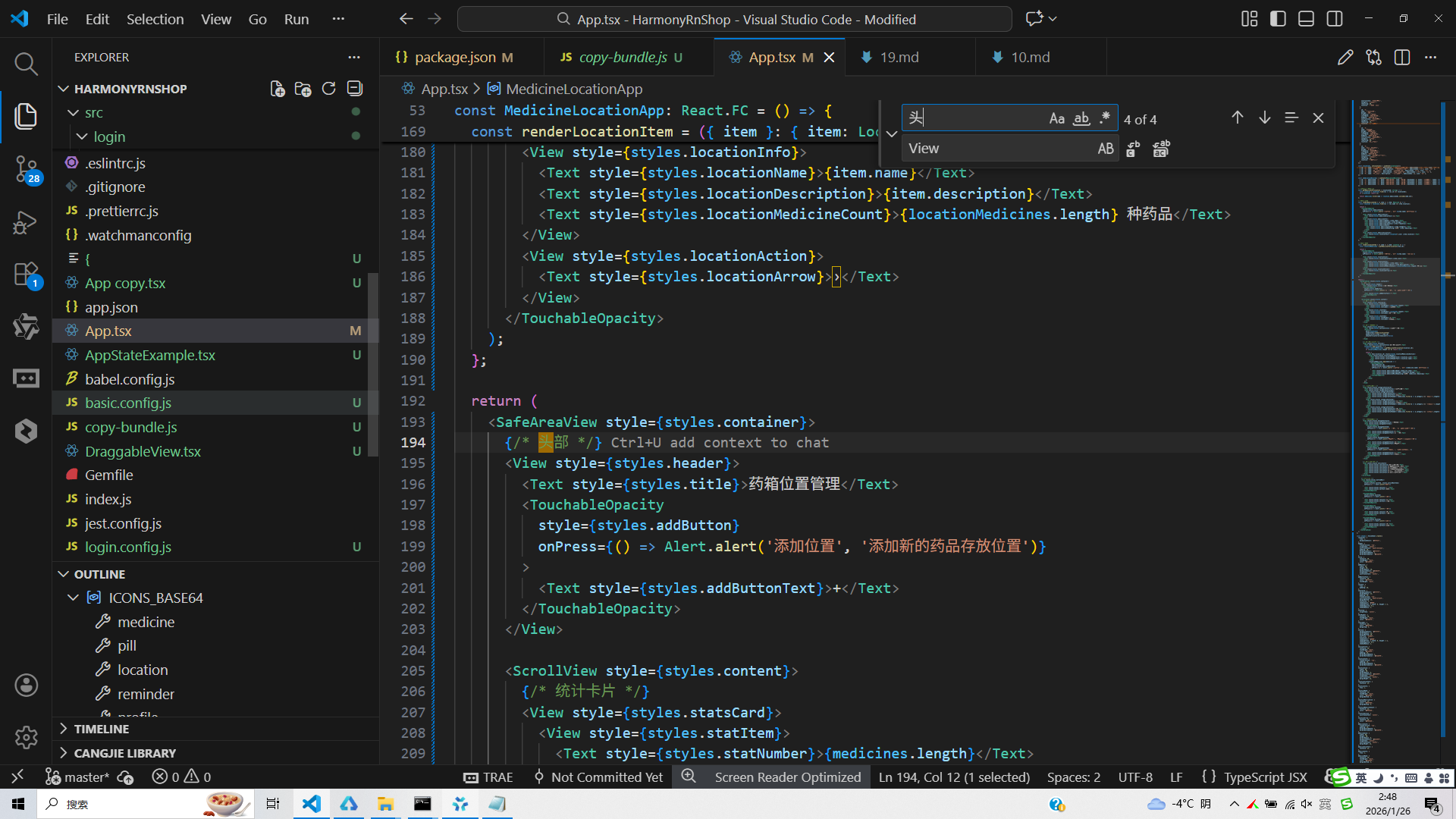This screenshot has width=1456, height=819.
Task: Click New File icon in Explorer header
Action: click(x=278, y=89)
